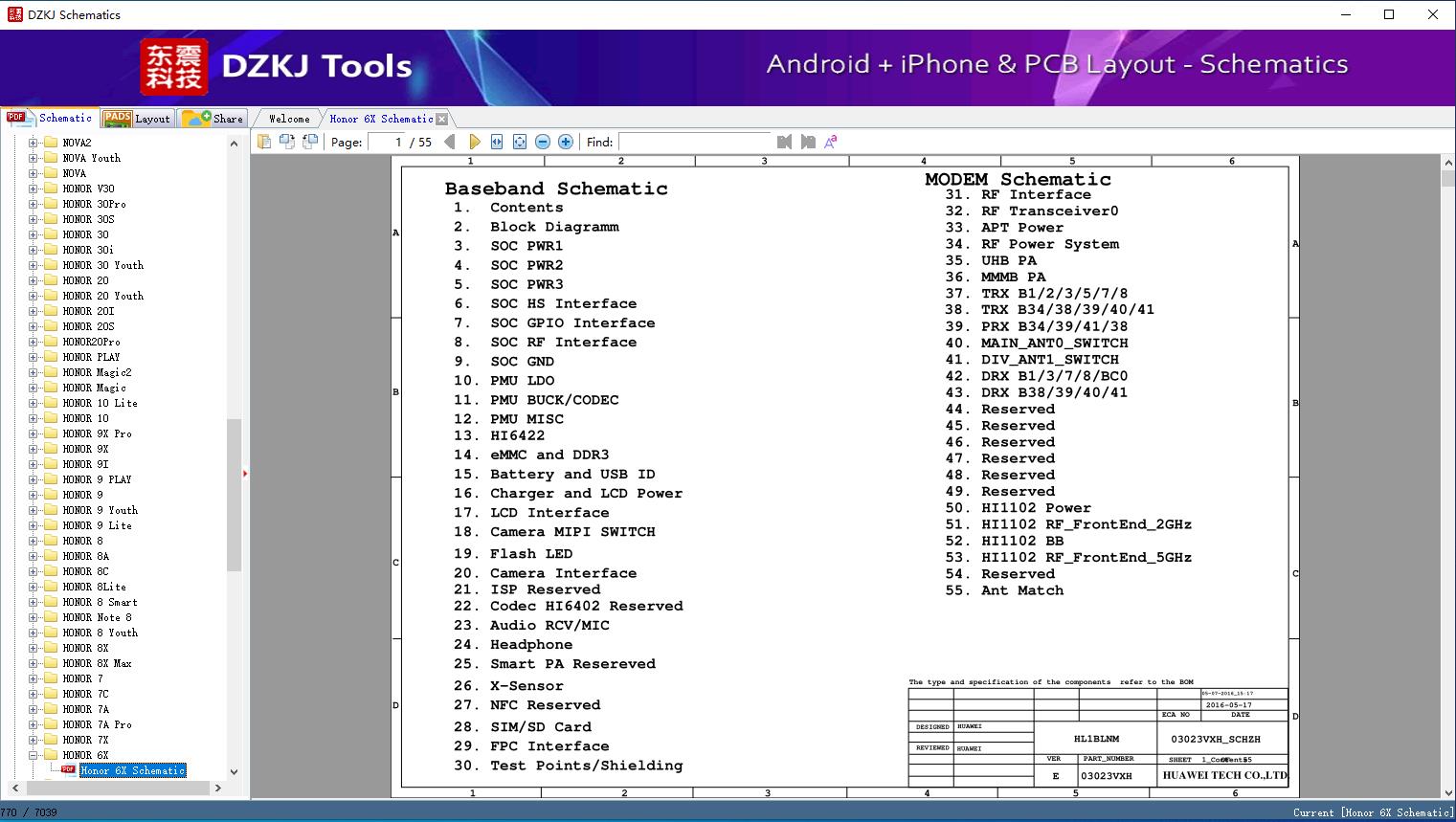Click the tree panel scroll down arrow

(234, 771)
